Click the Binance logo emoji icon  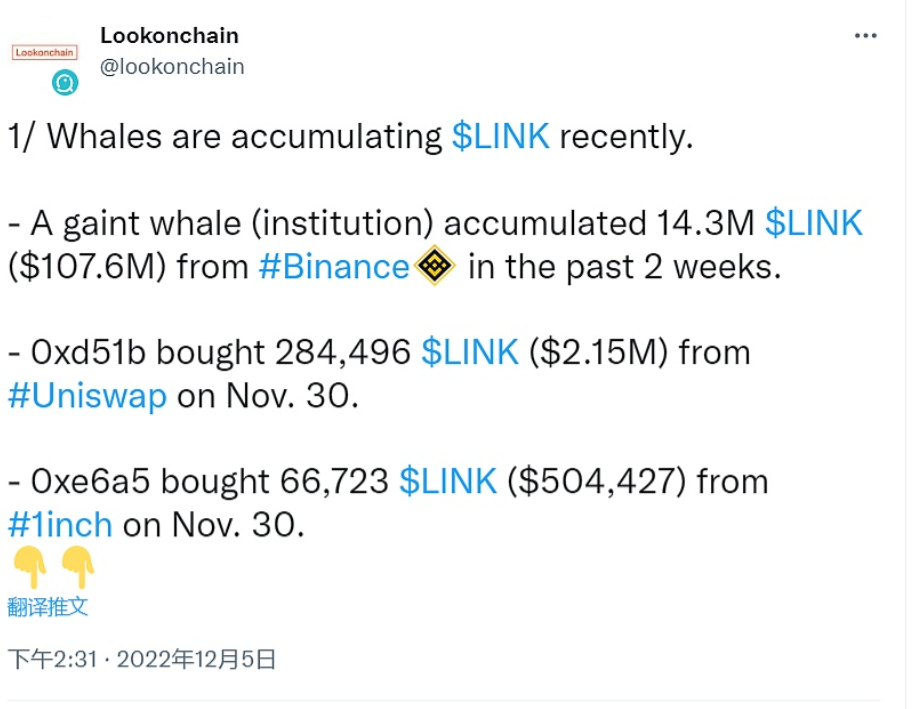click(x=435, y=267)
